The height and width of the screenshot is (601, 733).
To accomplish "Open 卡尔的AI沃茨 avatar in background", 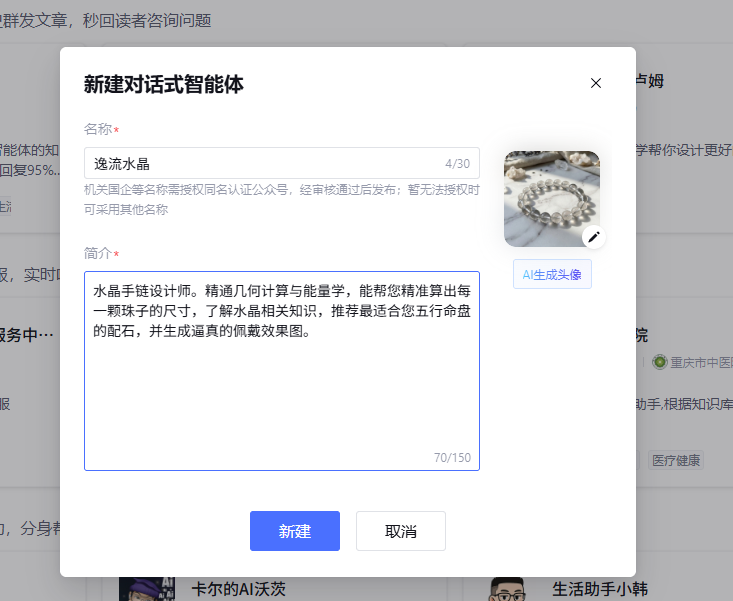I will pos(147,589).
